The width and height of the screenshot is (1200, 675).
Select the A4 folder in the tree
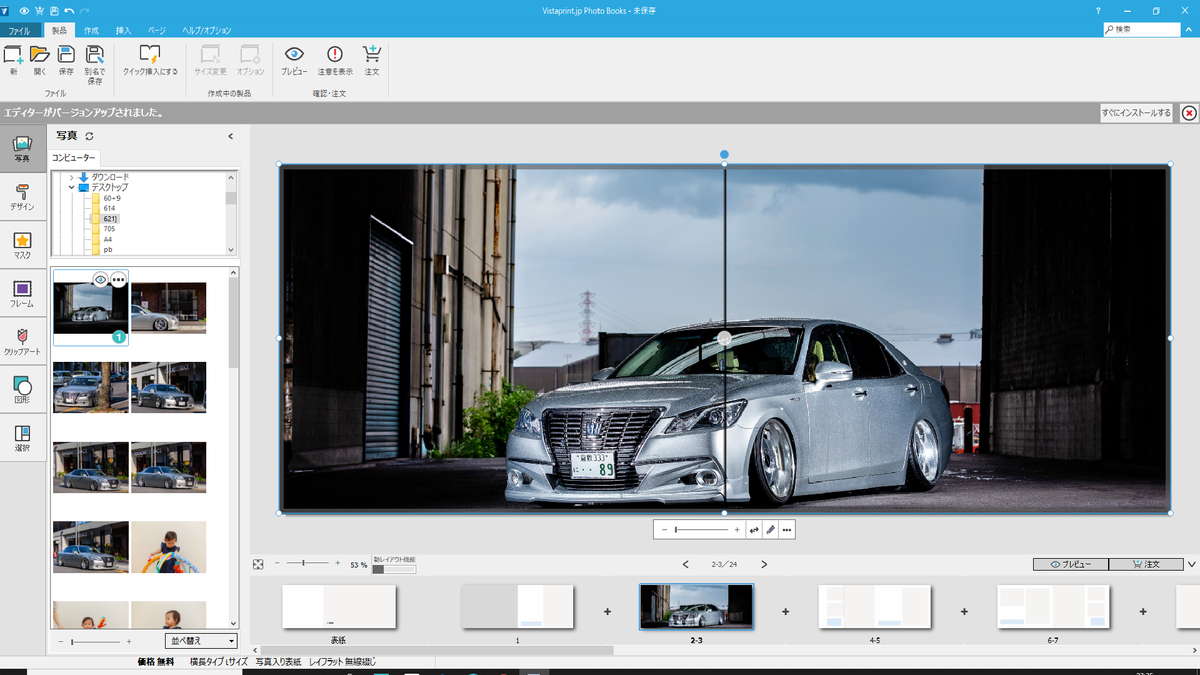[x=108, y=239]
